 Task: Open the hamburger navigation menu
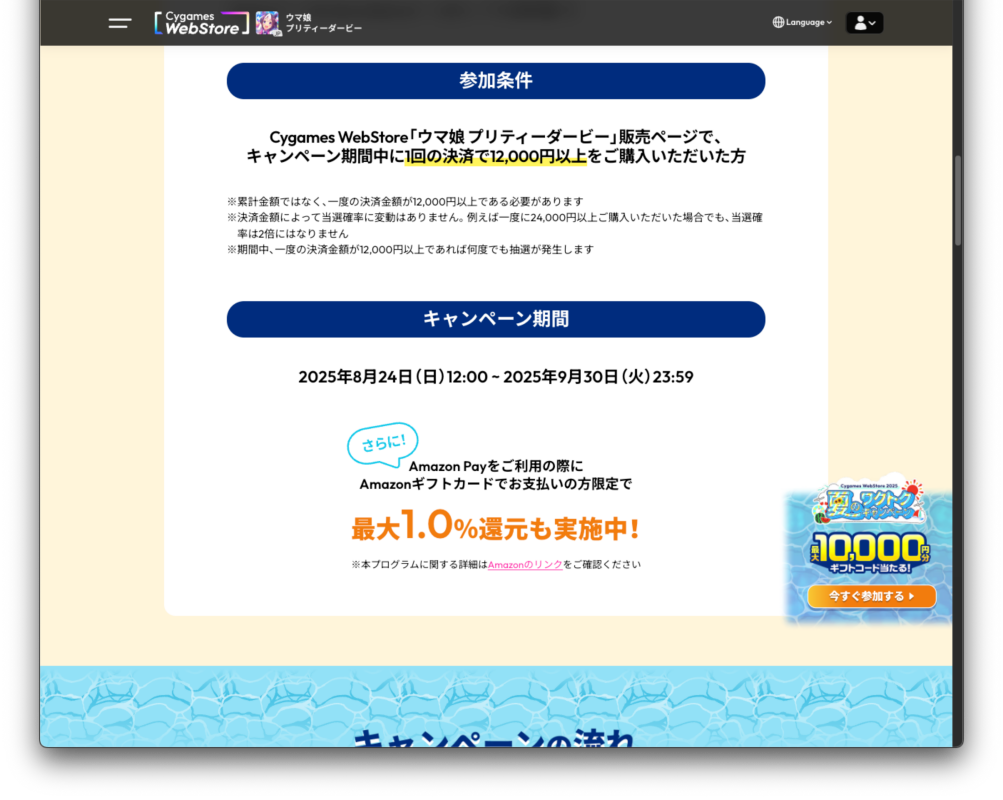click(x=120, y=23)
